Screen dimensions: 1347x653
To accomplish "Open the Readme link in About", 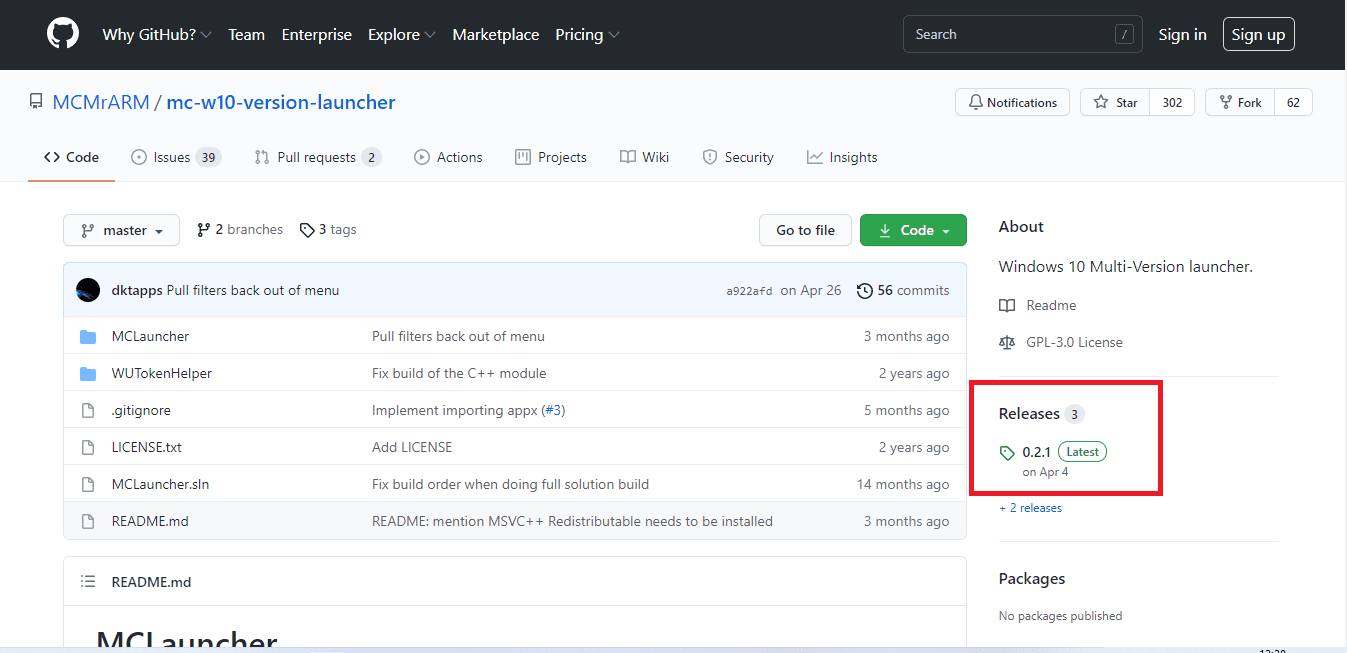I will click(x=1051, y=305).
